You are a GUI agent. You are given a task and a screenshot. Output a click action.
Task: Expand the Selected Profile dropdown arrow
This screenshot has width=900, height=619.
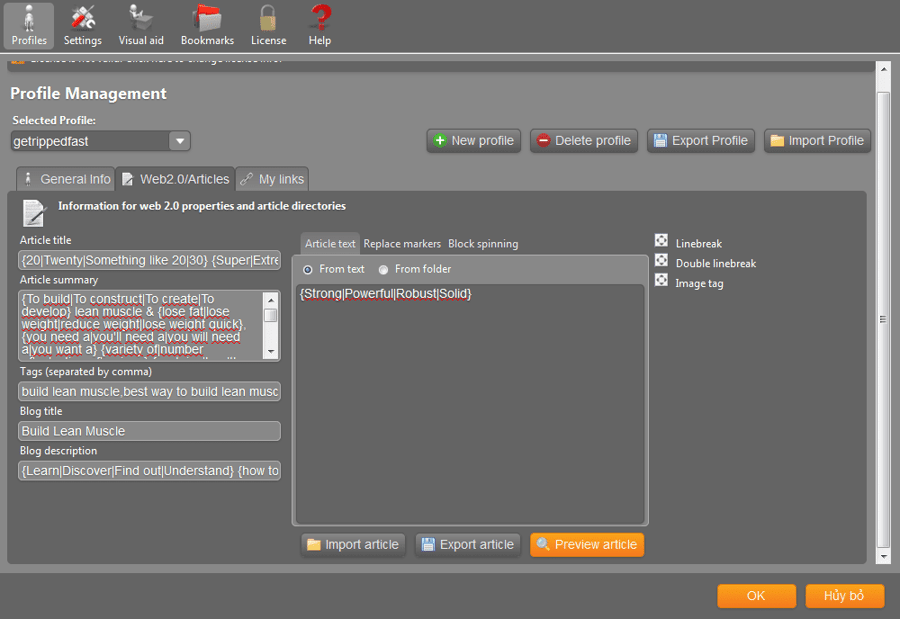click(x=180, y=141)
